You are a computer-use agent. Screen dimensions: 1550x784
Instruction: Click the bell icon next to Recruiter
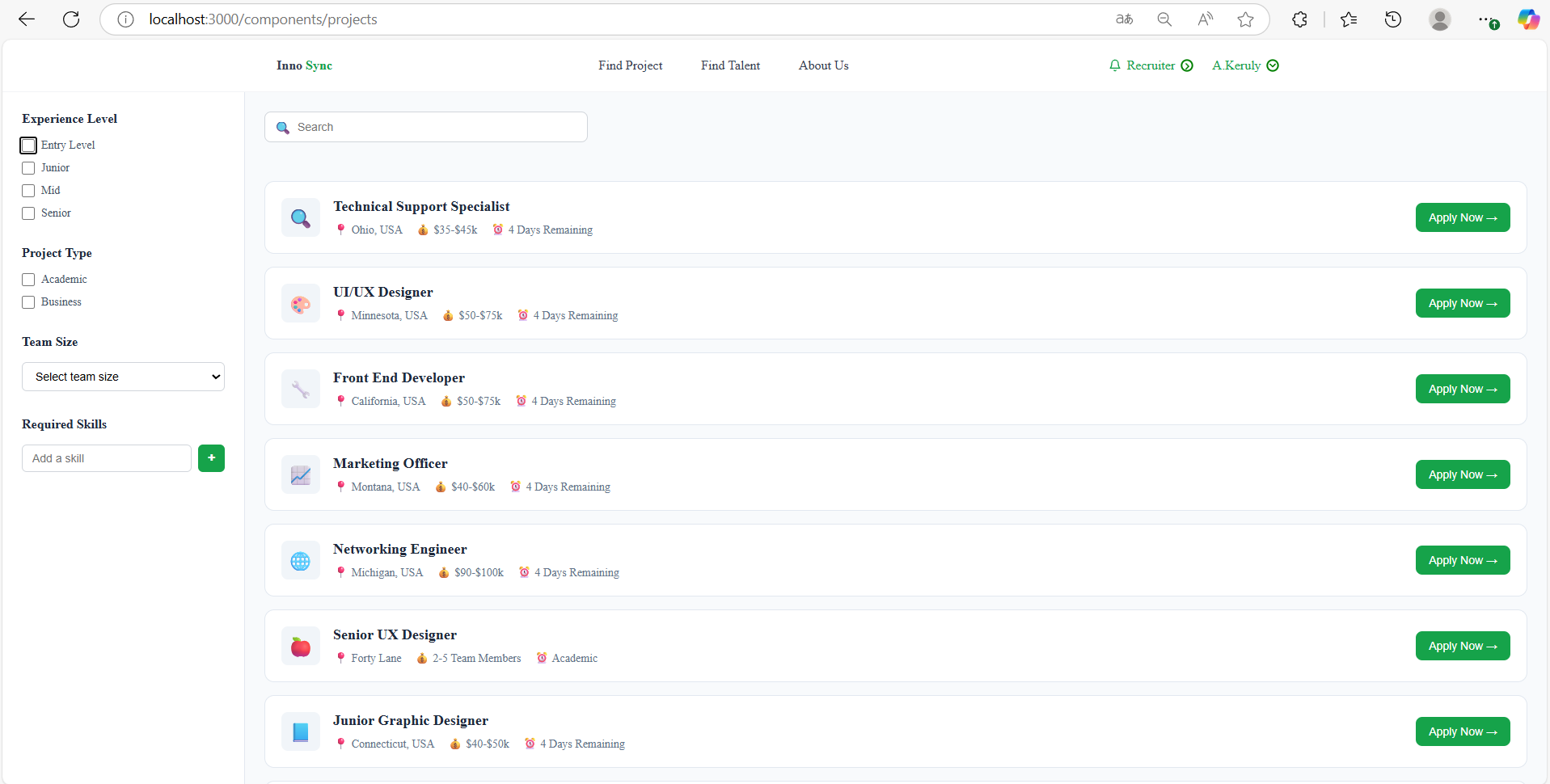(x=1115, y=65)
